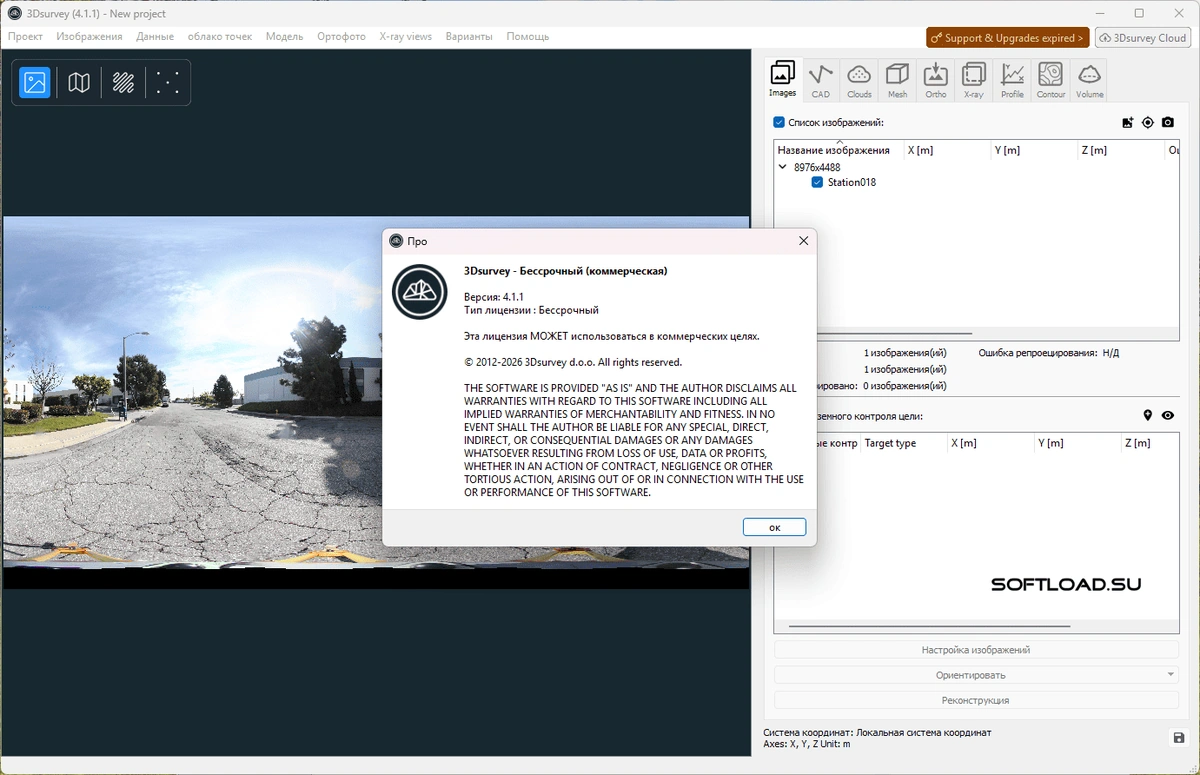Uncheck the Station018 image checkbox
Screen dimensions: 1200x775
(817, 183)
